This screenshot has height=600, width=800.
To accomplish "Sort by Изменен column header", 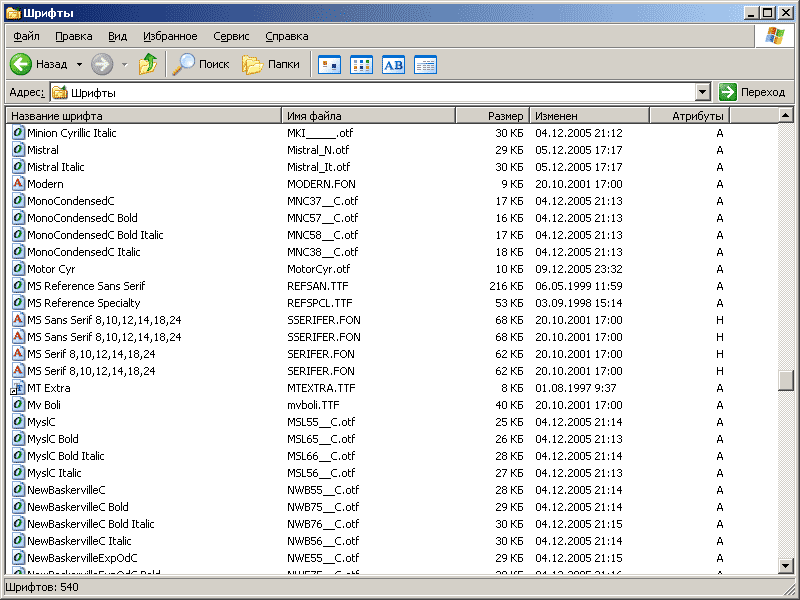I will [589, 116].
